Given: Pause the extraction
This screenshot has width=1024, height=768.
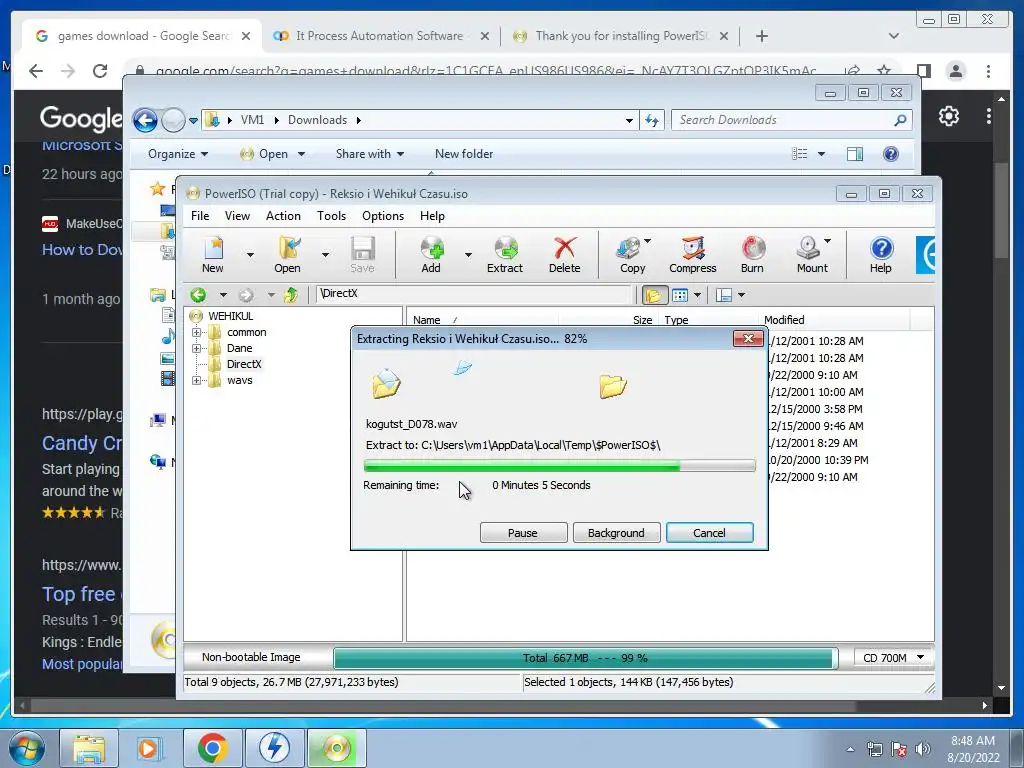Looking at the screenshot, I should pyautogui.click(x=523, y=533).
